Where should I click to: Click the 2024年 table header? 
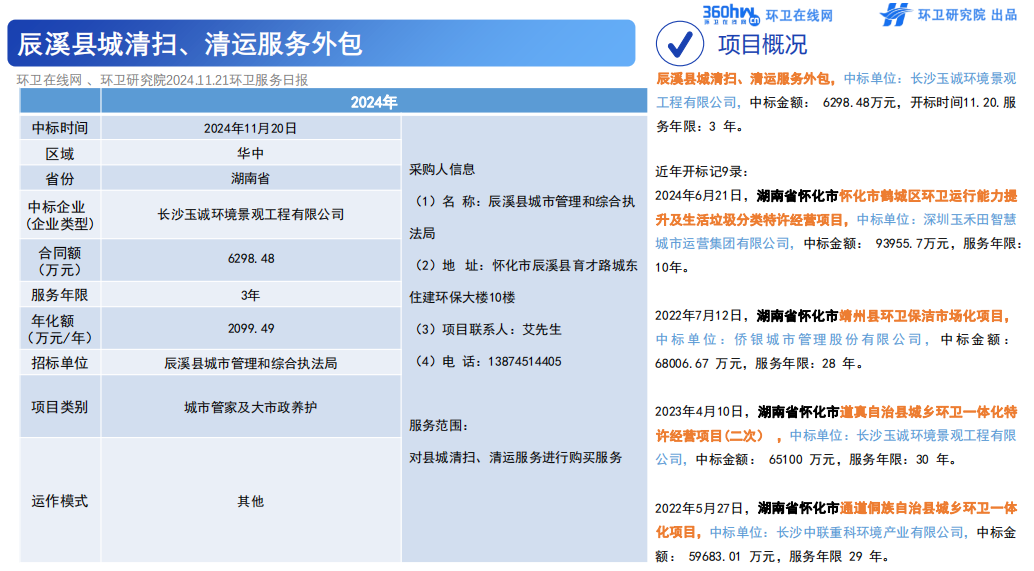(374, 102)
